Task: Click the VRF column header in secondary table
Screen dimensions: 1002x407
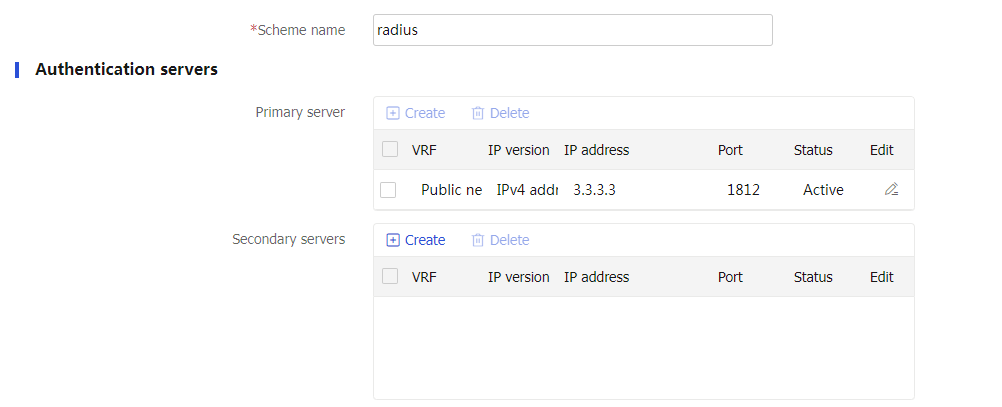Action: 424,277
